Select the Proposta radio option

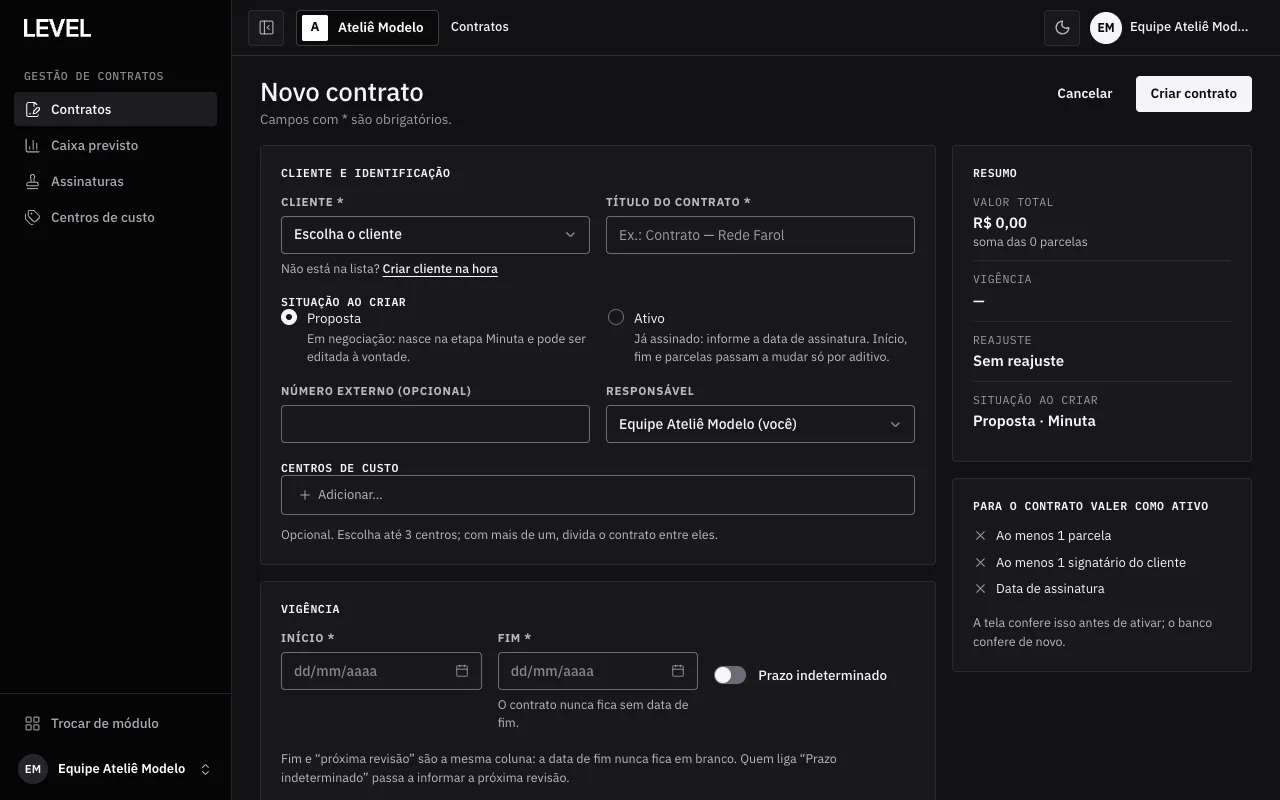(289, 317)
